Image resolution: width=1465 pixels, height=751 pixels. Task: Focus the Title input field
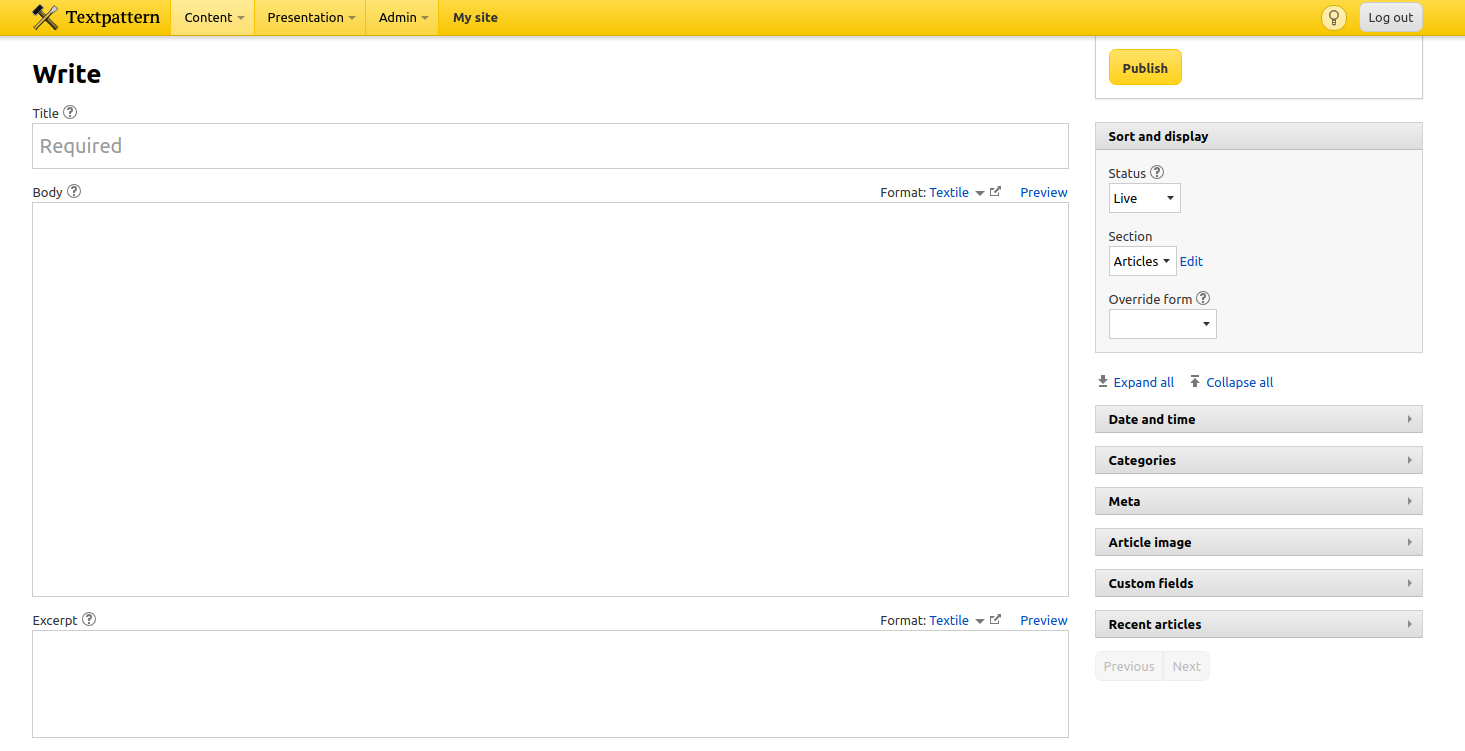click(x=550, y=146)
